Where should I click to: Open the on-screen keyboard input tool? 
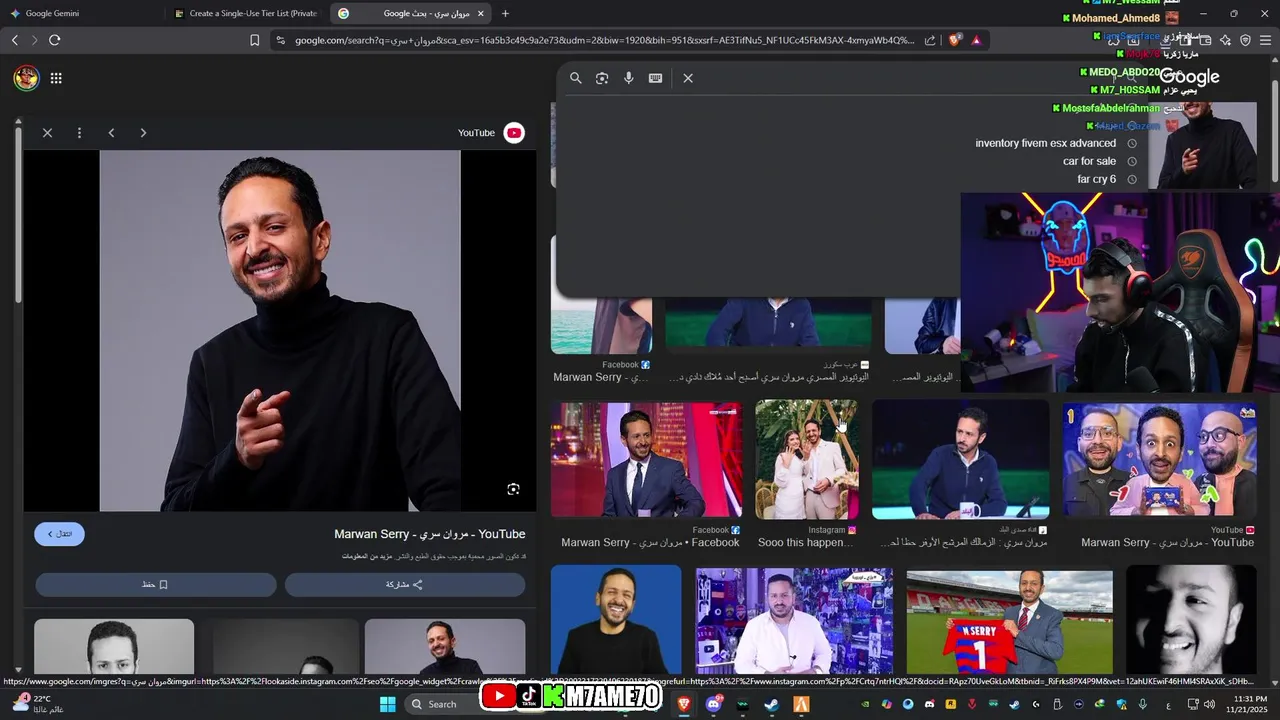coord(656,78)
